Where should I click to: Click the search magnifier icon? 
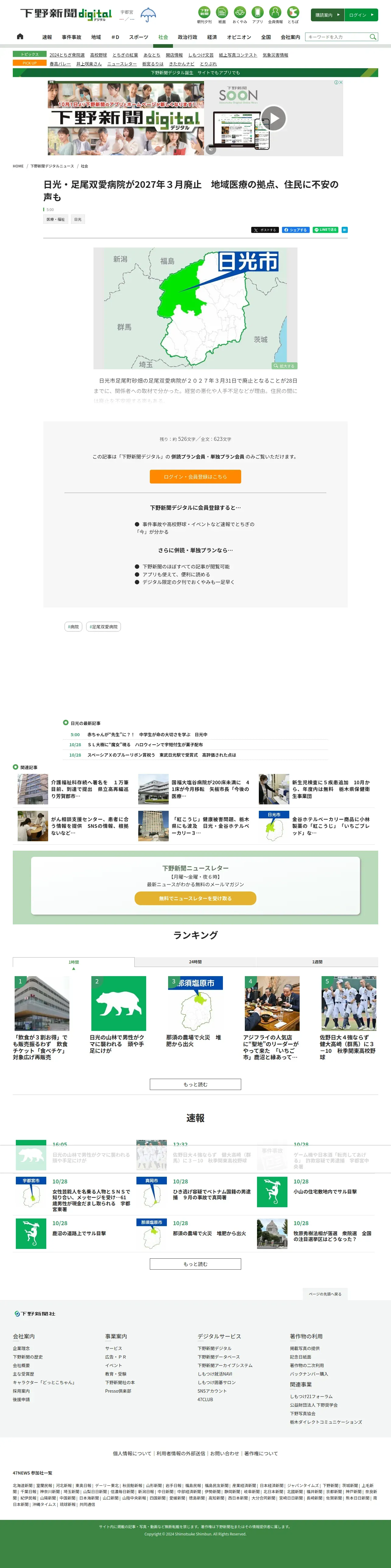(373, 37)
